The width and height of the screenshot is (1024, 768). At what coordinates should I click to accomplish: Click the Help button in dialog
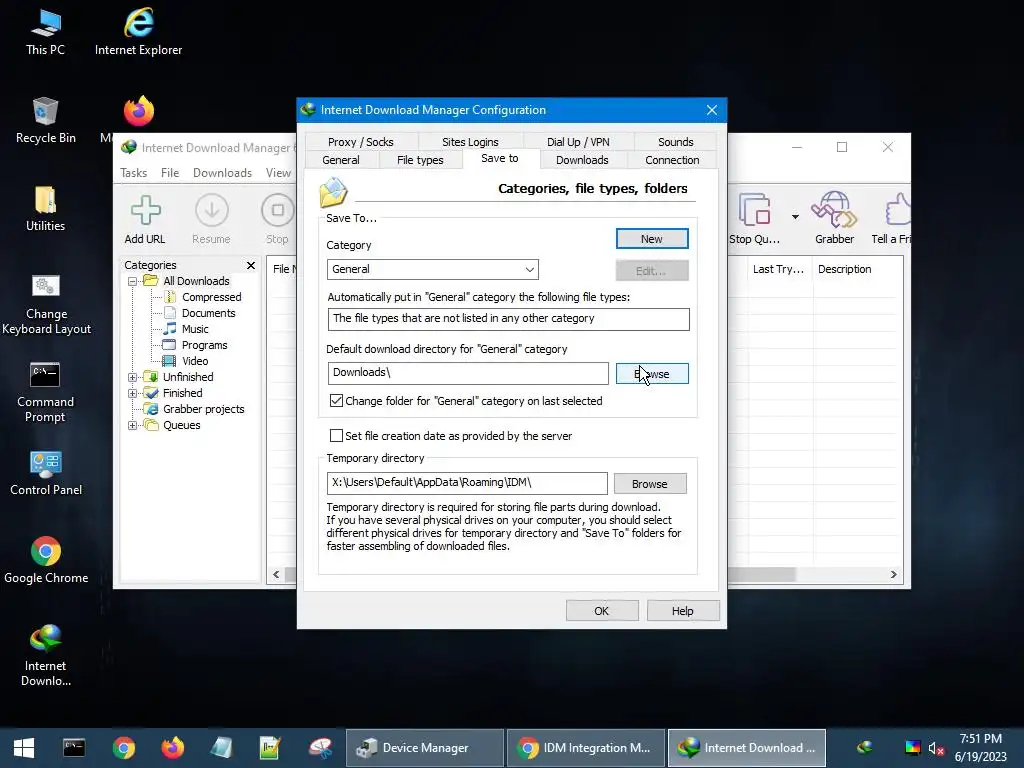coord(682,611)
